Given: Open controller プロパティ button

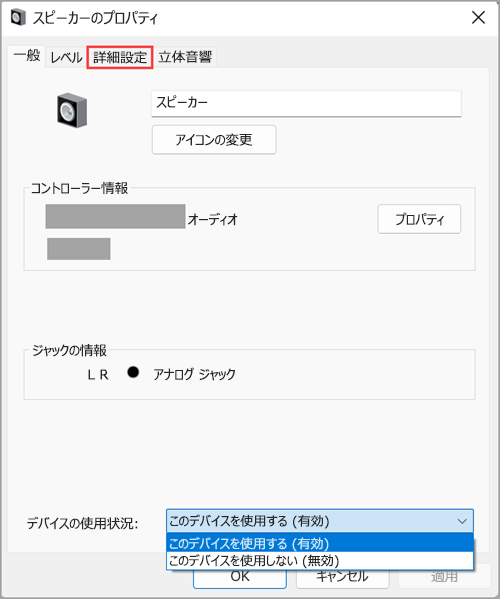Looking at the screenshot, I should click(419, 219).
